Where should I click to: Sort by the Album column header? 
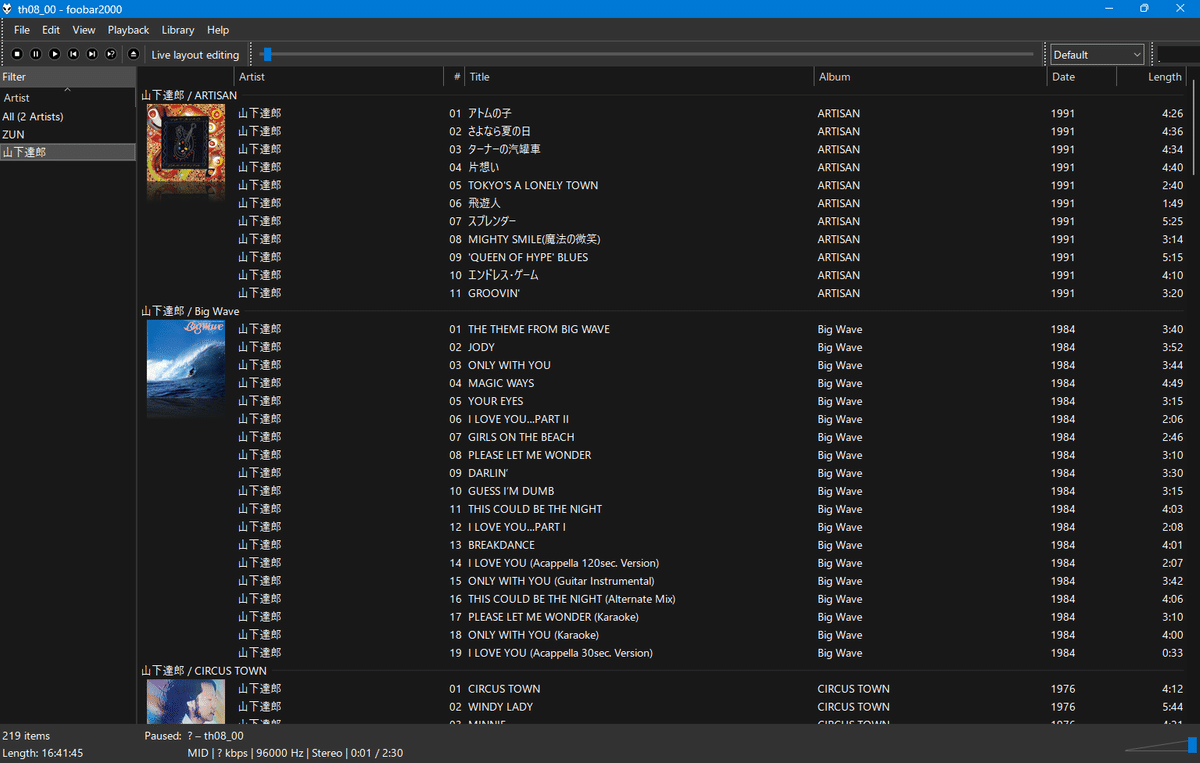click(x=931, y=77)
